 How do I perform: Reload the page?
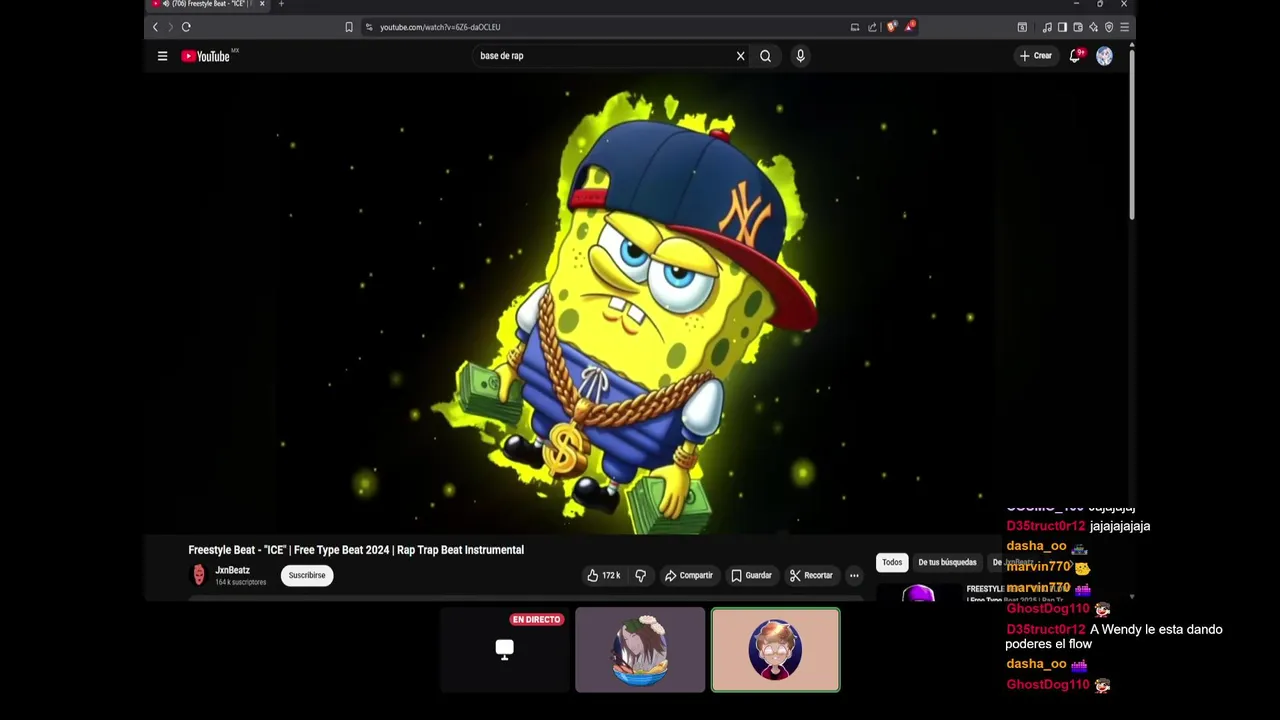(186, 27)
